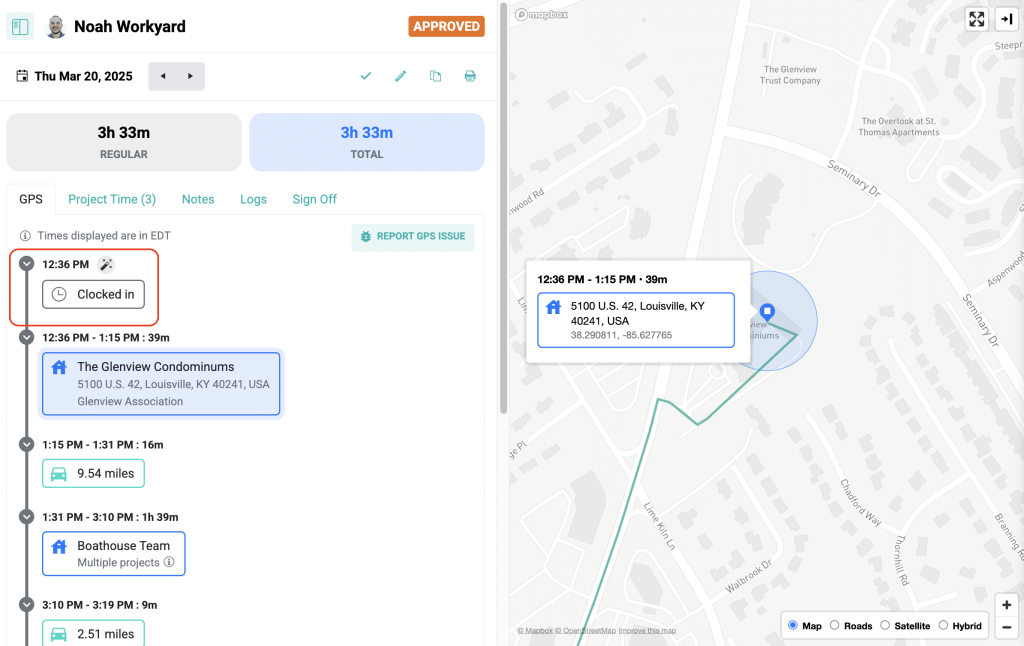Open the calendar date picker icon

(22, 76)
